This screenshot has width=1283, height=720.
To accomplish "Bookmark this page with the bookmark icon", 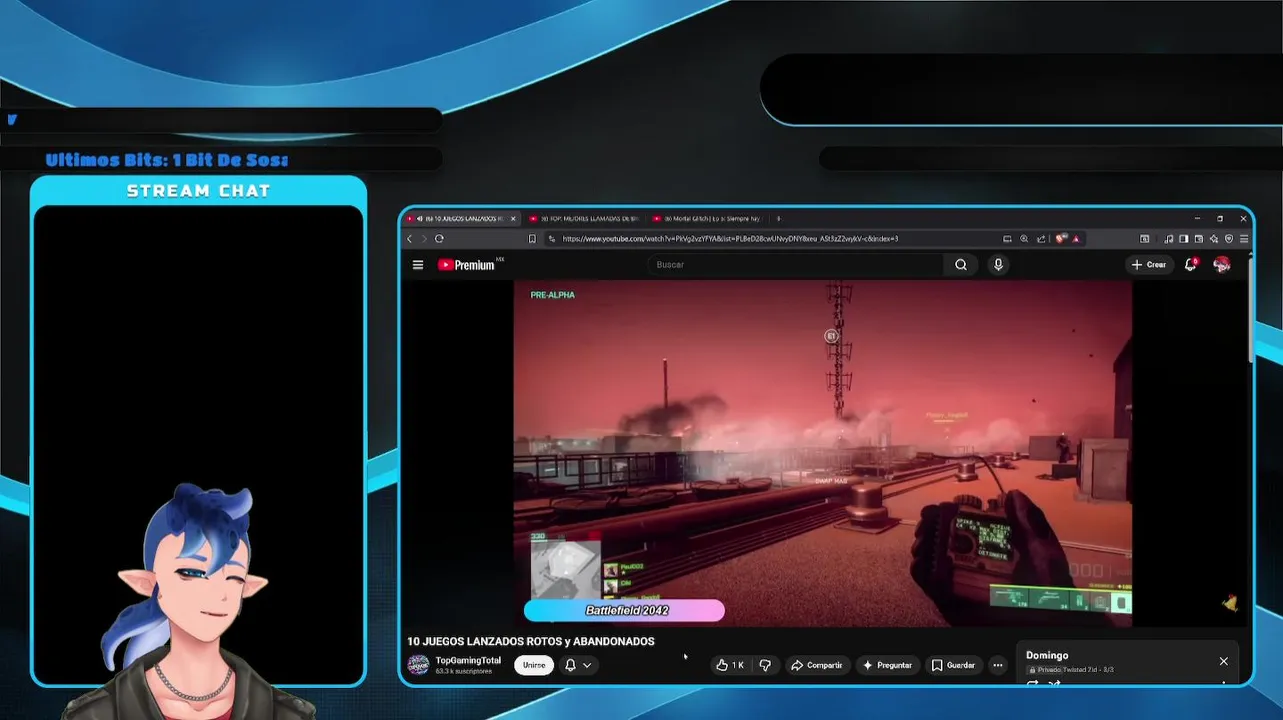I will pos(532,239).
